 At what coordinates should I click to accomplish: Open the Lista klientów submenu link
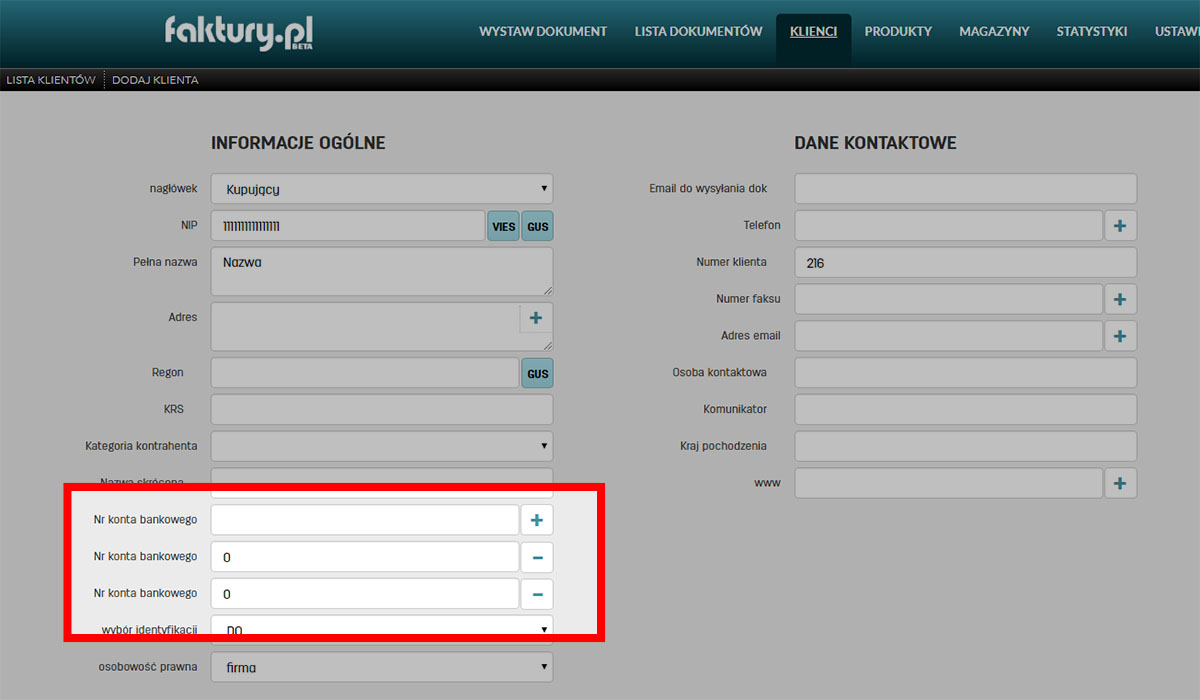tap(51, 80)
